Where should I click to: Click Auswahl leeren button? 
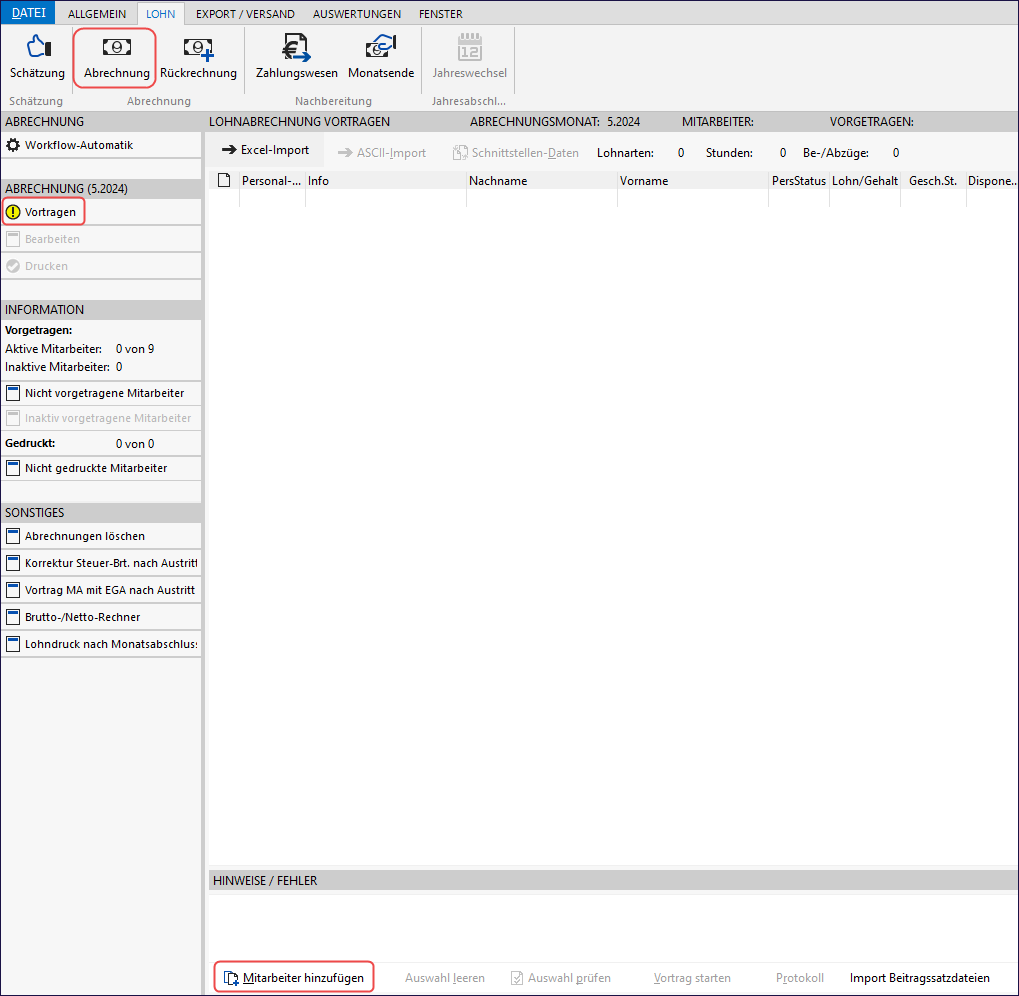(445, 978)
